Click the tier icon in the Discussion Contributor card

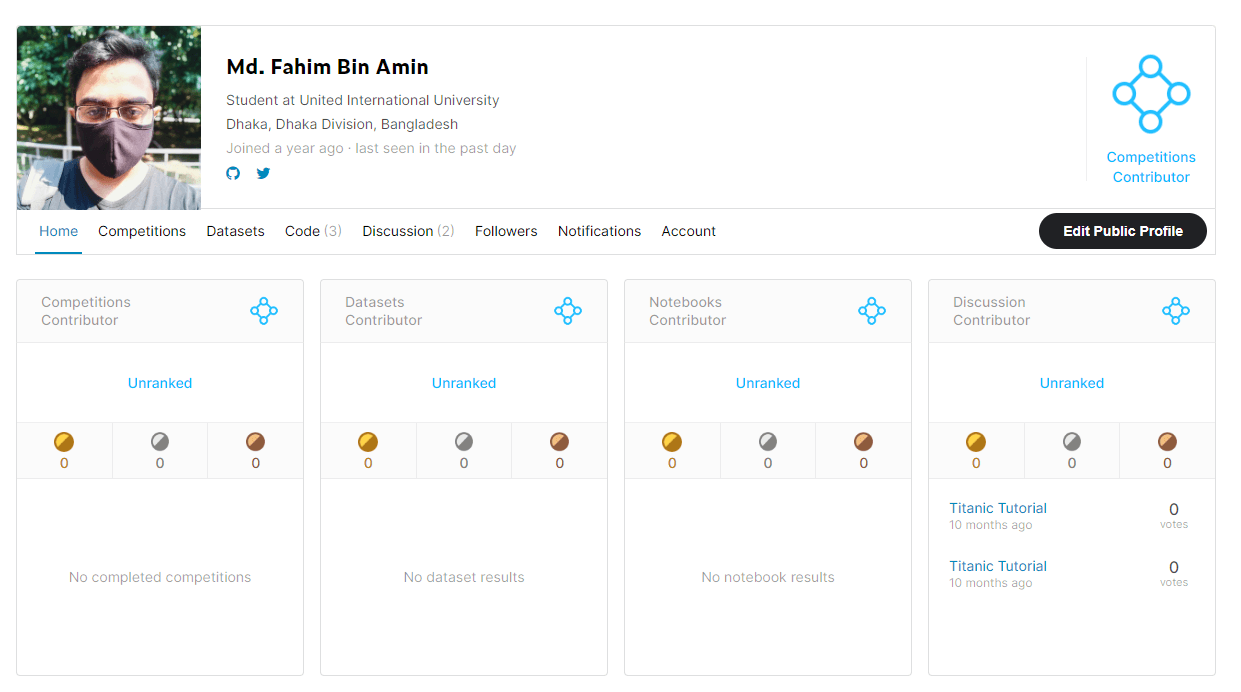click(1176, 311)
